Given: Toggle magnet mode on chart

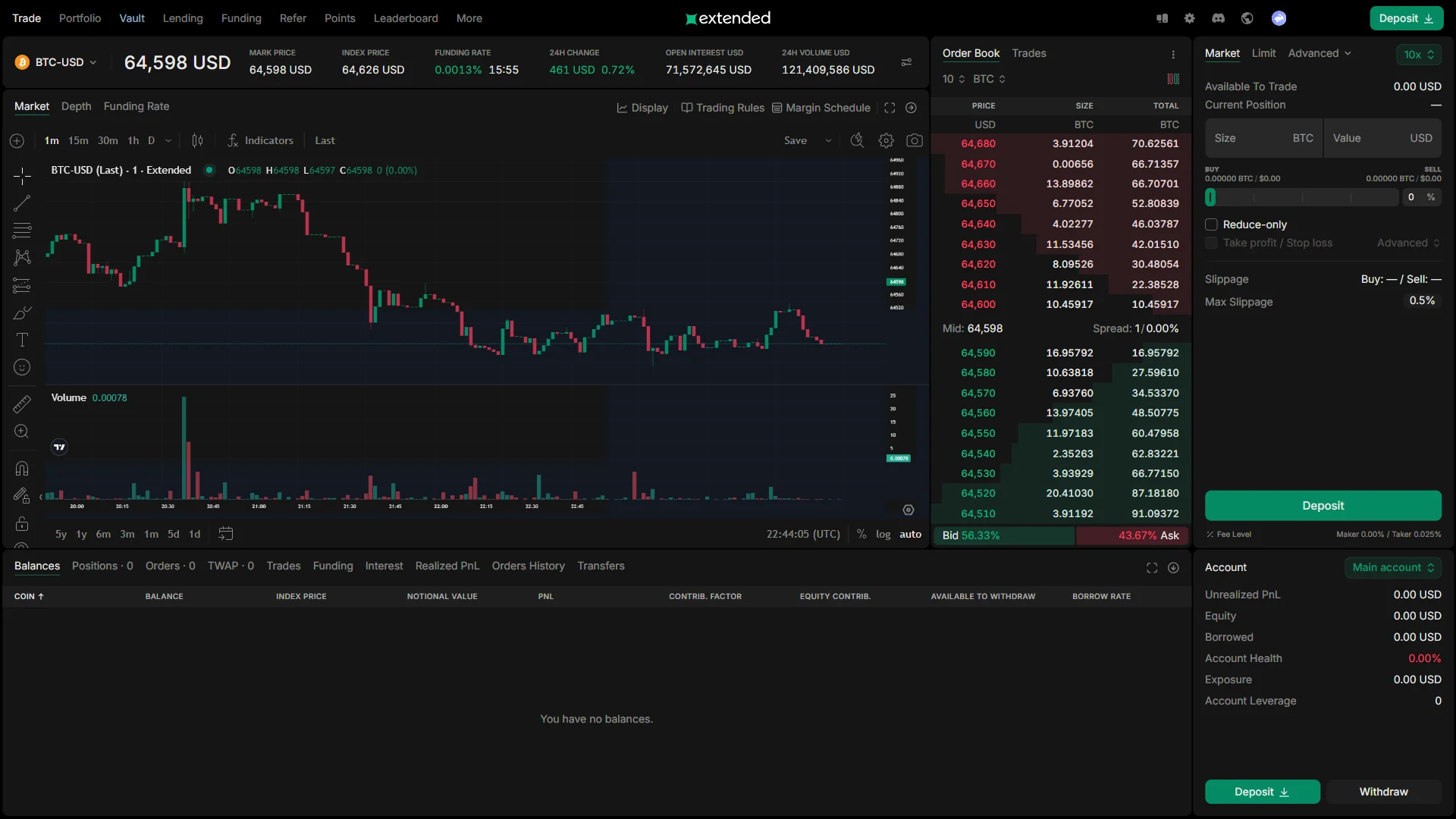Looking at the screenshot, I should [x=22, y=469].
